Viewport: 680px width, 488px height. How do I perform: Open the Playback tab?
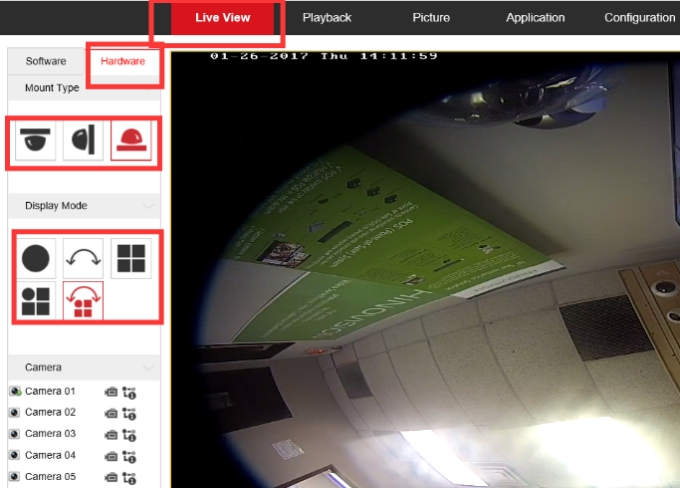(x=327, y=18)
